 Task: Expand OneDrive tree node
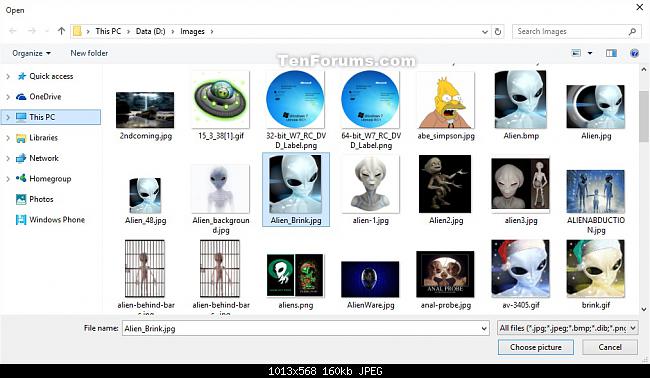click(7, 97)
